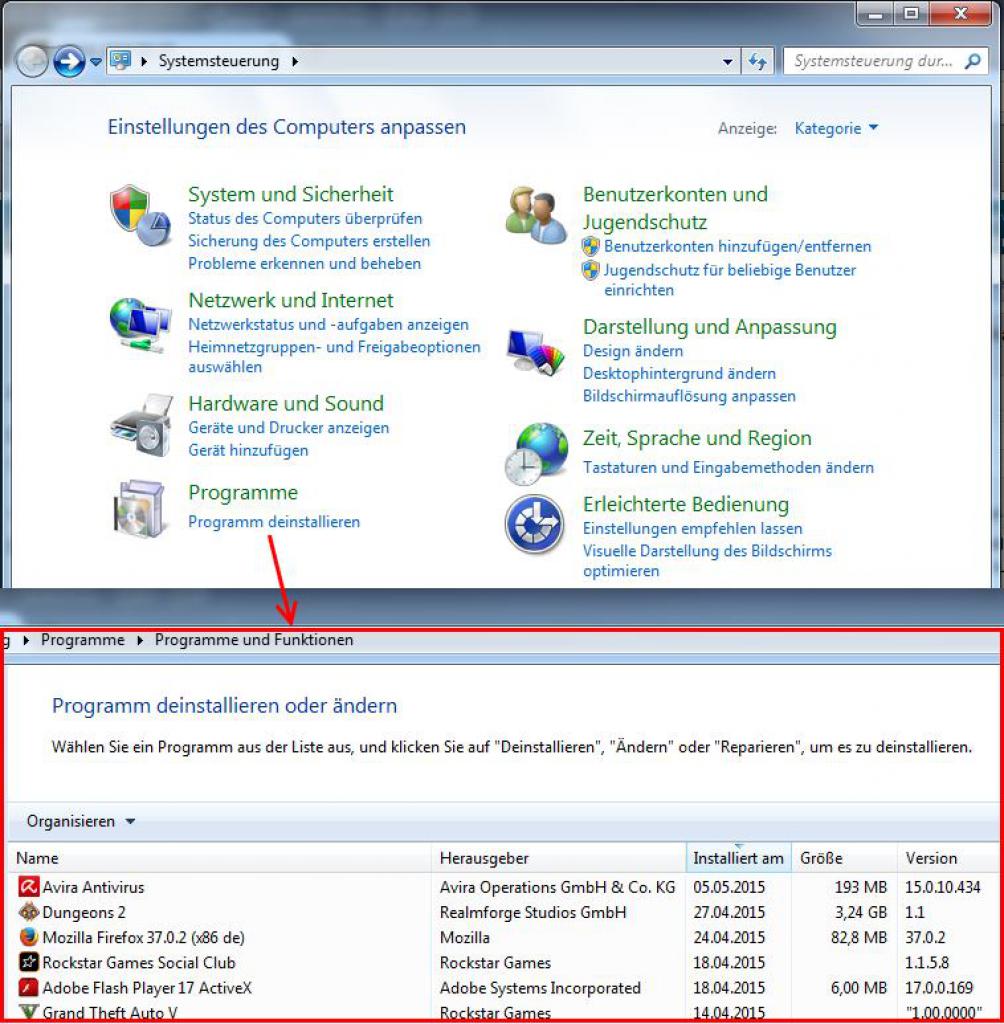This screenshot has width=1004, height=1024.
Task: Expand the arrow before Systemsteuerung in breadcrumb
Action: [144, 61]
